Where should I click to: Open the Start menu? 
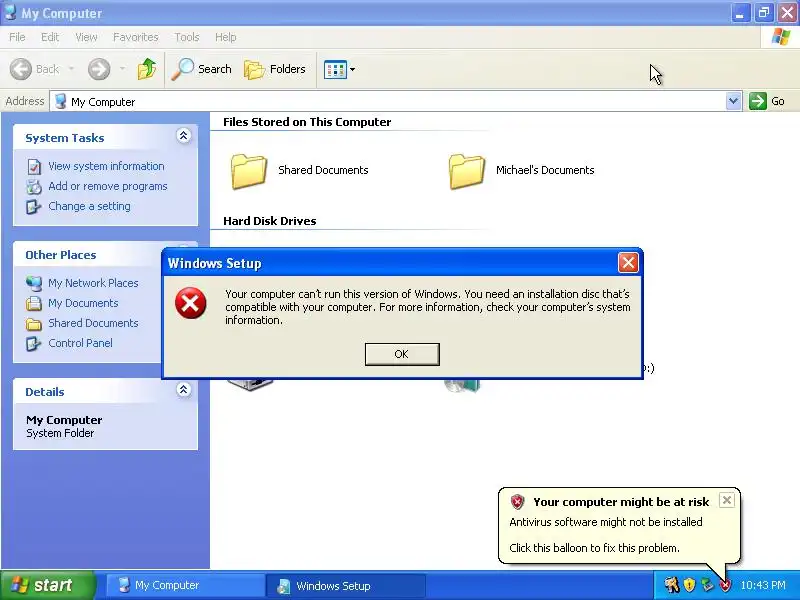pos(48,585)
